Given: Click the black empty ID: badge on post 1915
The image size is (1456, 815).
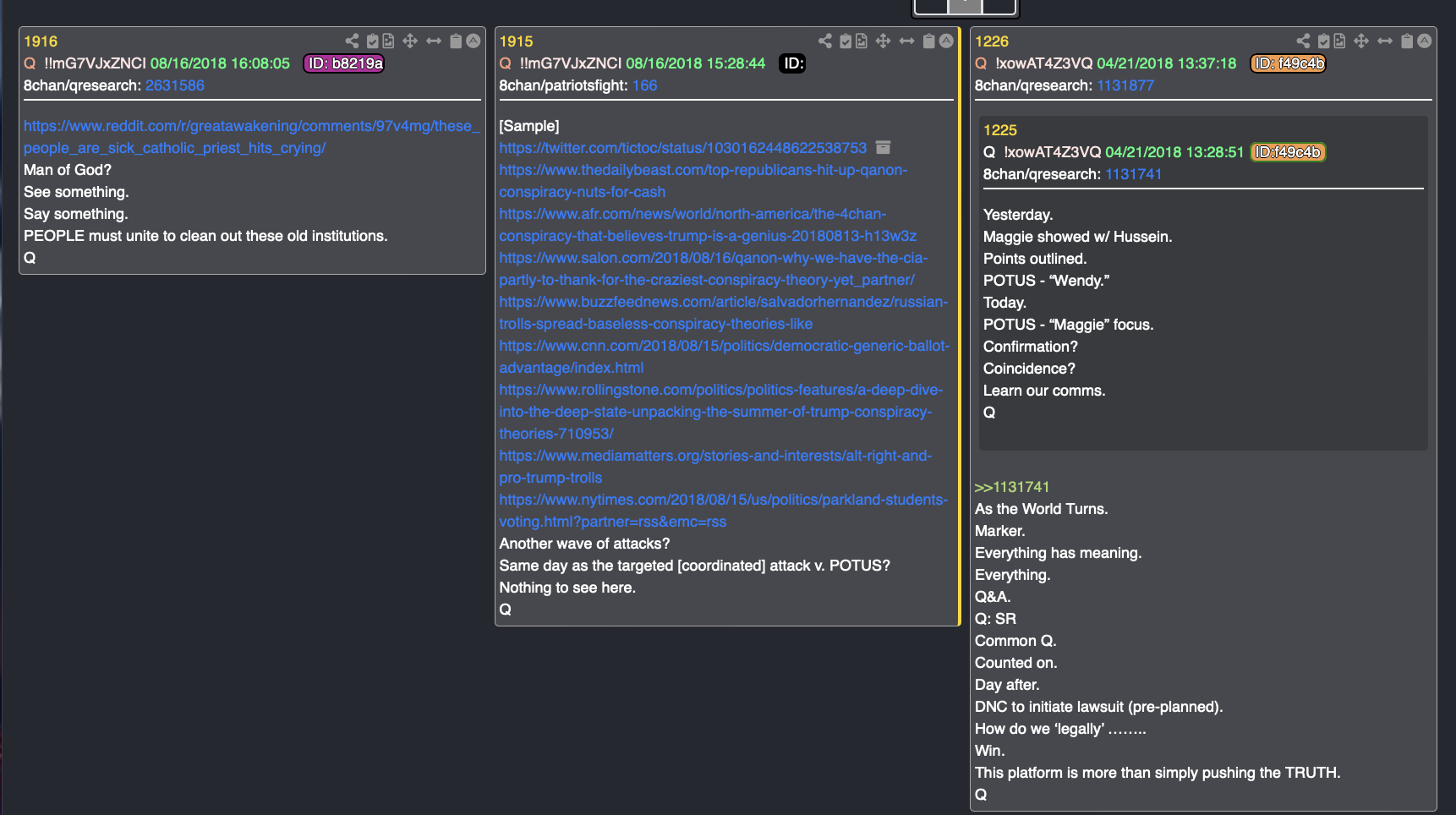Looking at the screenshot, I should tap(792, 63).
